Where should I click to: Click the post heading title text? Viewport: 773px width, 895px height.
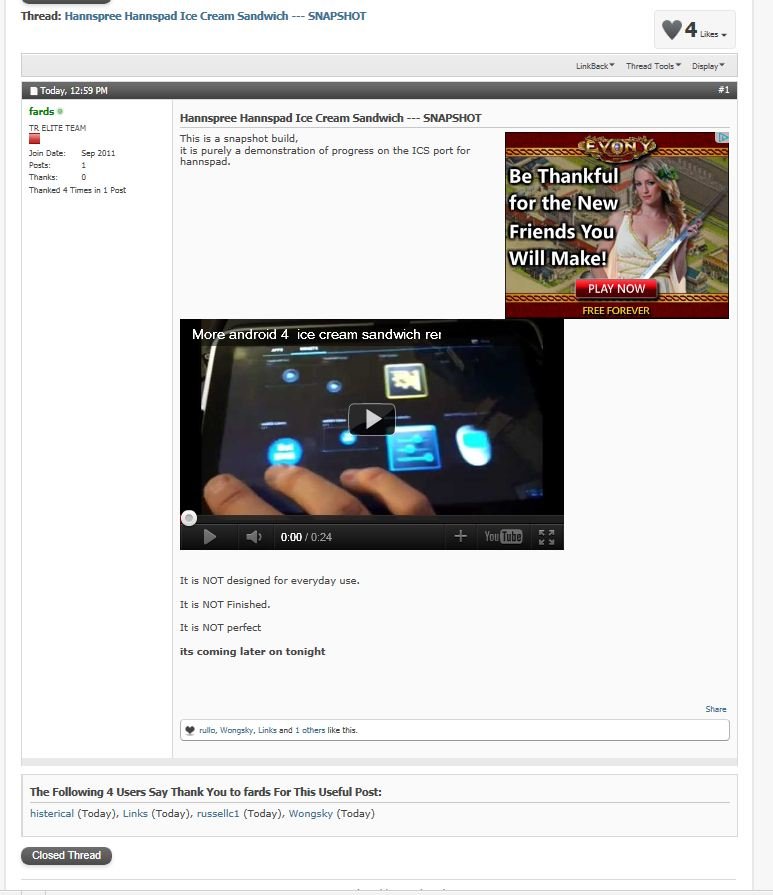(x=331, y=118)
